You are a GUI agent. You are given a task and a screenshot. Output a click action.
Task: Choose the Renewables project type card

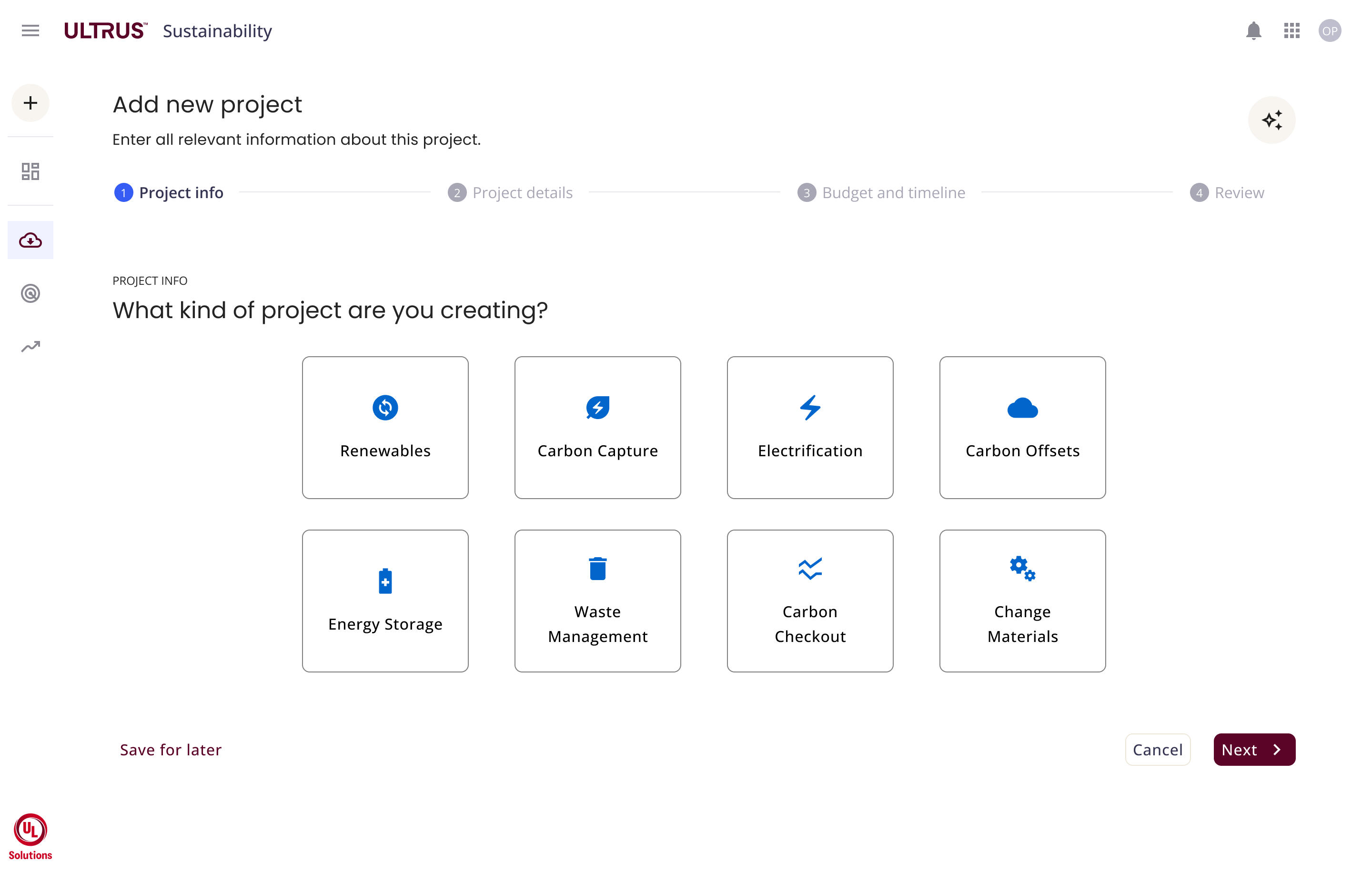385,427
